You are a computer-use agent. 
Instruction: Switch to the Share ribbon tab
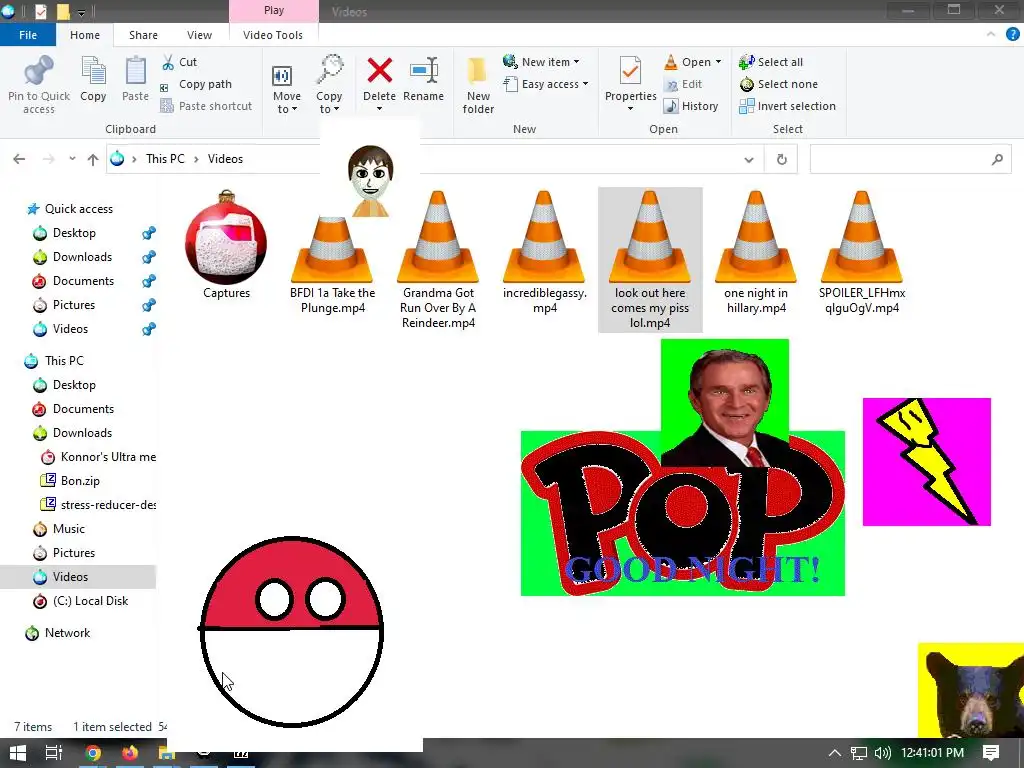[143, 35]
